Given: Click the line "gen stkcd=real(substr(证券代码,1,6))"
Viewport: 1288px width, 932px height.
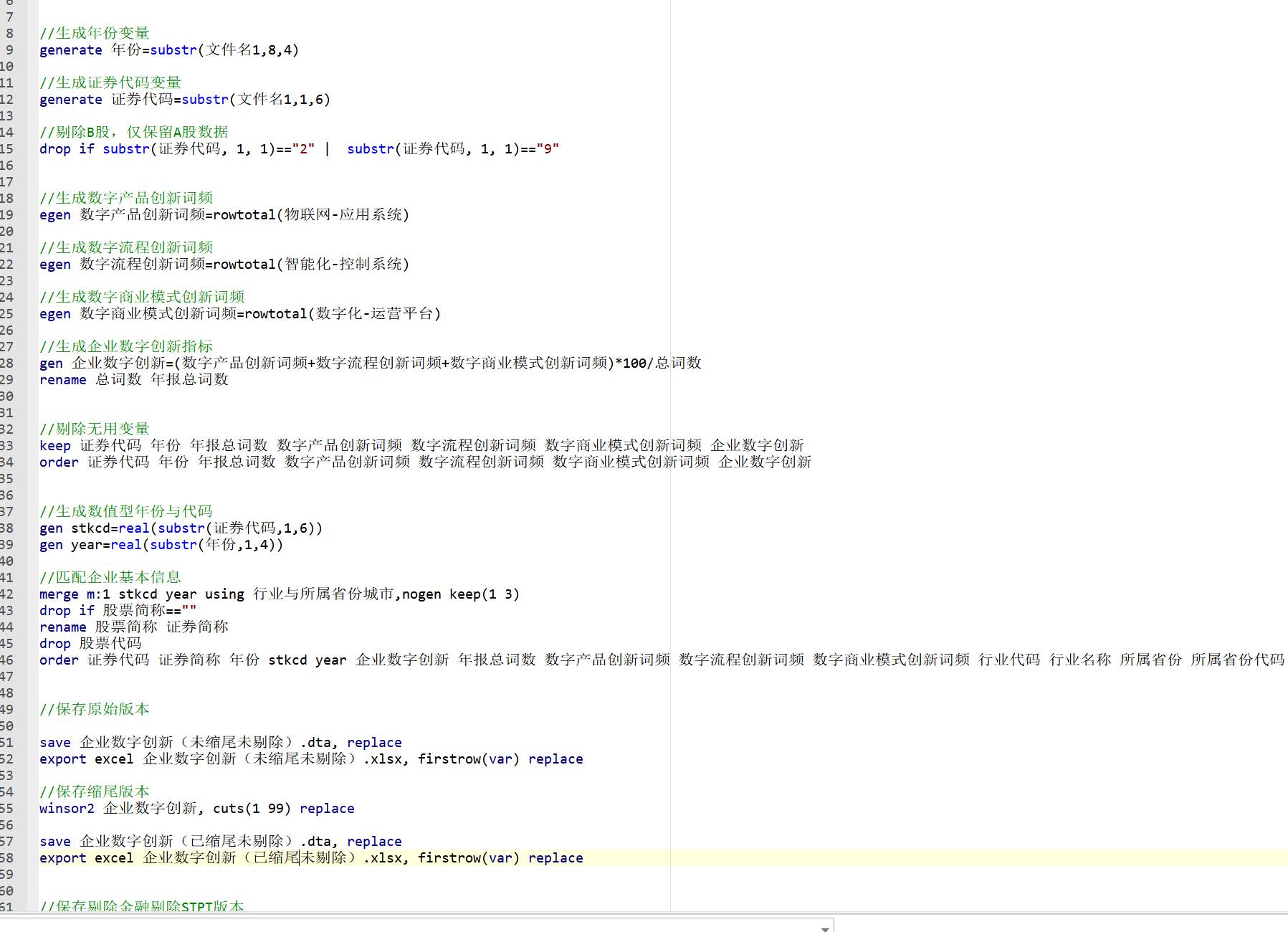Looking at the screenshot, I should [x=181, y=528].
